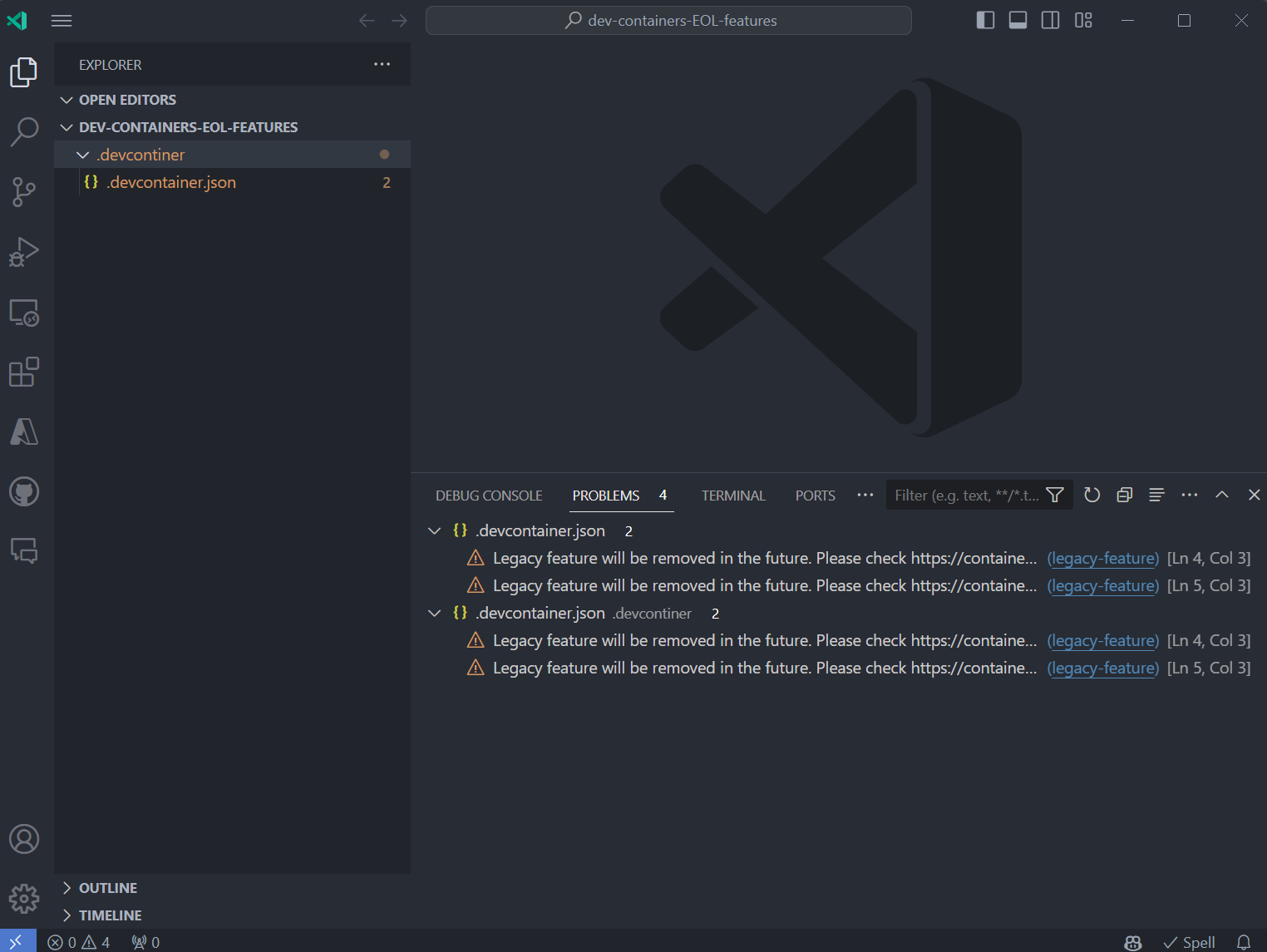Collapse the .devcontiner folder

point(82,154)
